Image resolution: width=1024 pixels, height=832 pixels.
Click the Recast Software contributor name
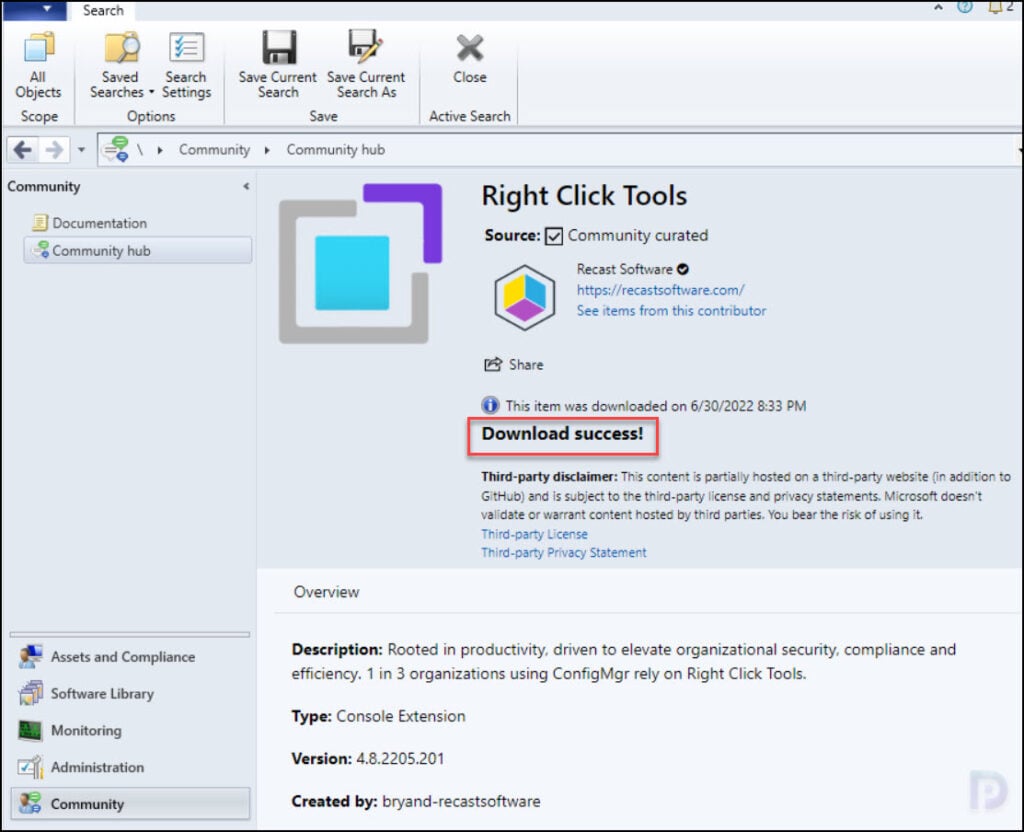pos(624,269)
